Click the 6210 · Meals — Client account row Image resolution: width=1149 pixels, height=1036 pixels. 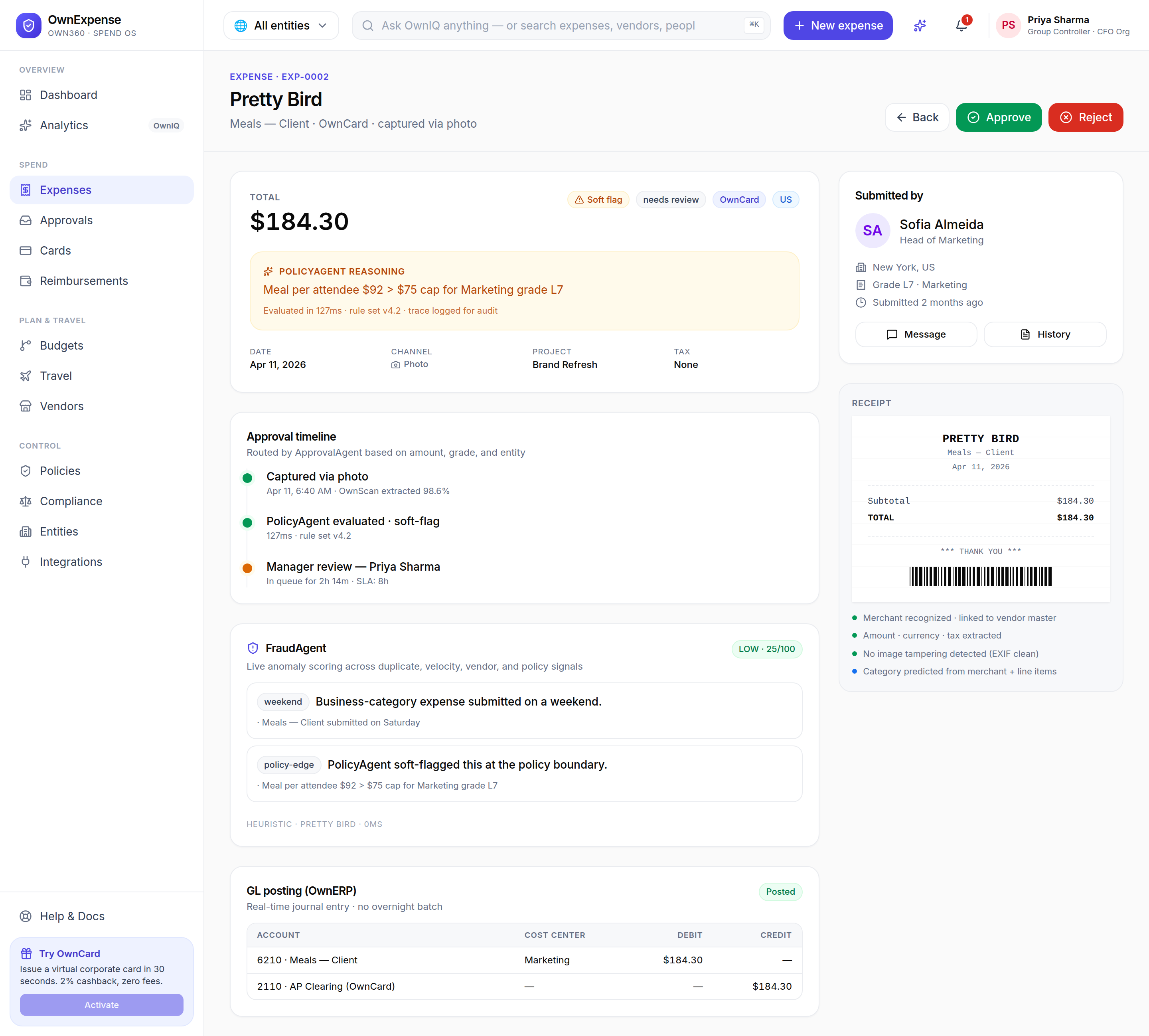point(524,960)
